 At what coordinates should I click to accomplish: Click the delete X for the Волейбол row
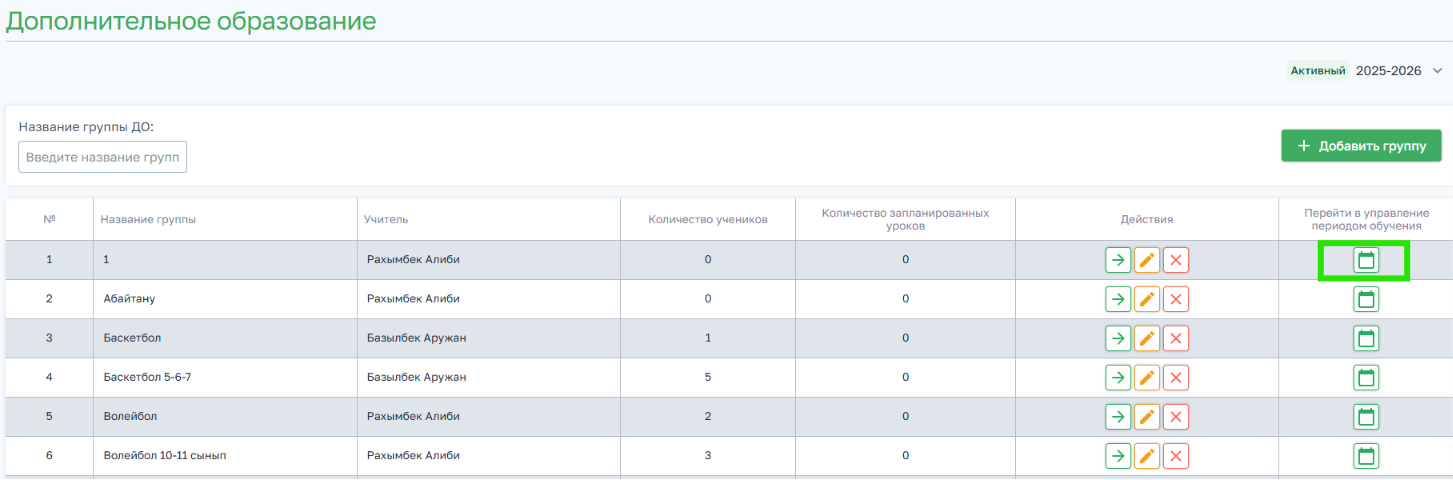click(1176, 416)
